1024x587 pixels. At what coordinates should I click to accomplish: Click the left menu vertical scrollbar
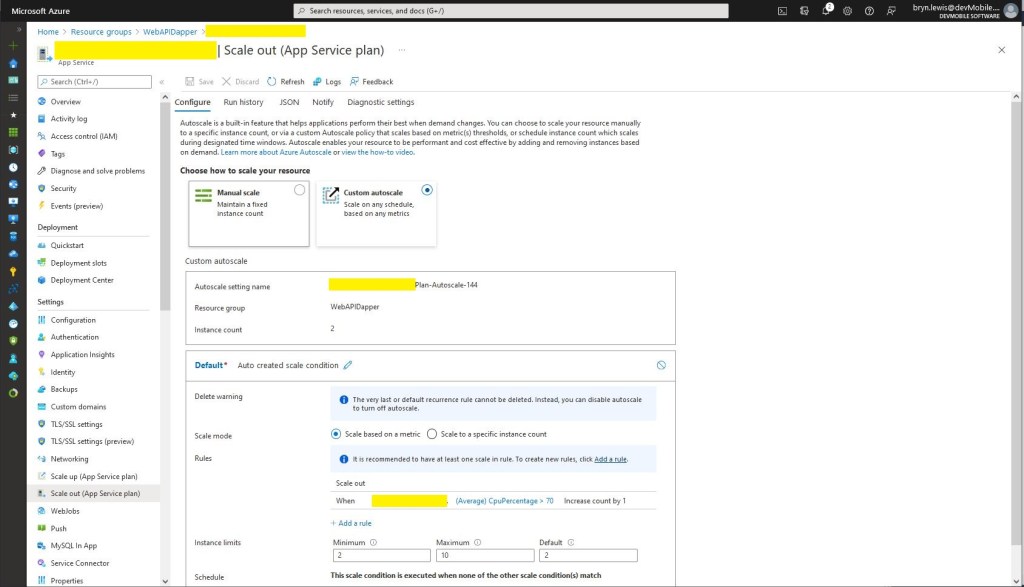[x=166, y=250]
